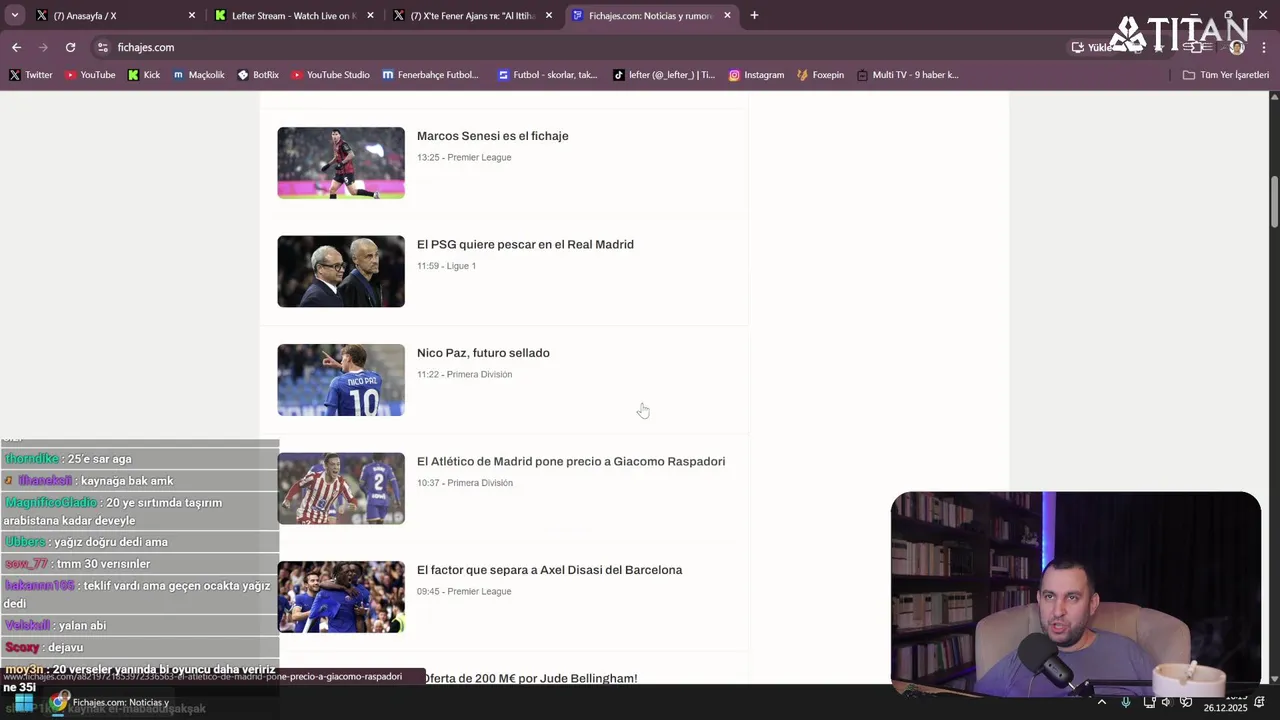Open Nico Paz, futuro sellado article
Viewport: 1280px width, 720px height.
(483, 353)
